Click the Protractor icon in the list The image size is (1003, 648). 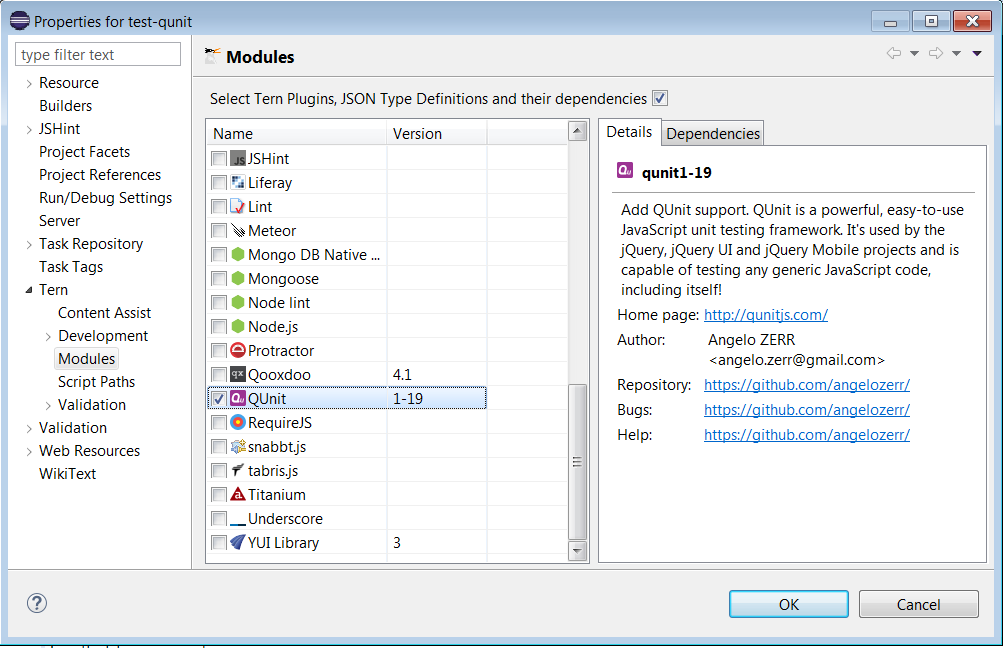[x=237, y=350]
